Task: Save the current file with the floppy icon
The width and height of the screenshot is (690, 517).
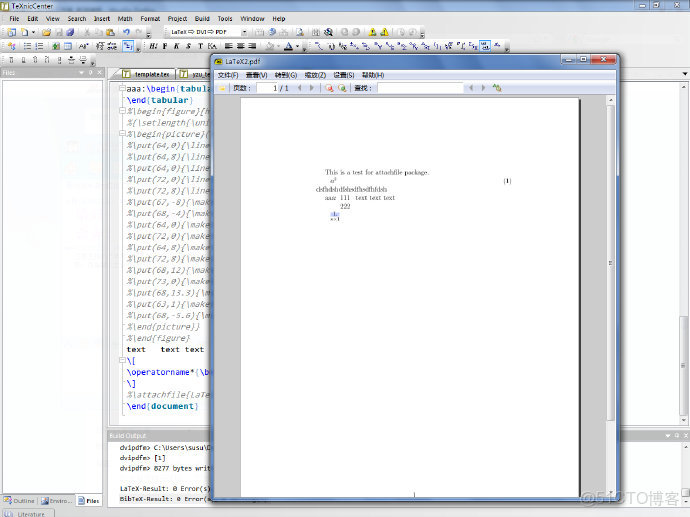Action: [x=59, y=32]
